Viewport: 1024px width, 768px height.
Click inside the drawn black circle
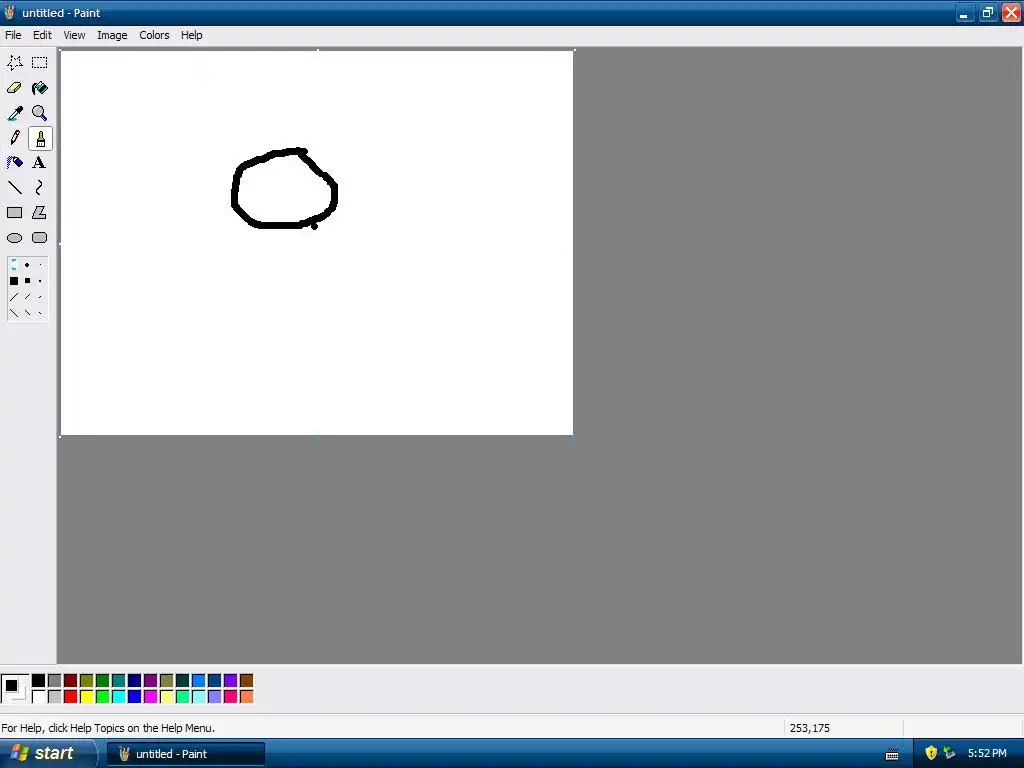[283, 191]
